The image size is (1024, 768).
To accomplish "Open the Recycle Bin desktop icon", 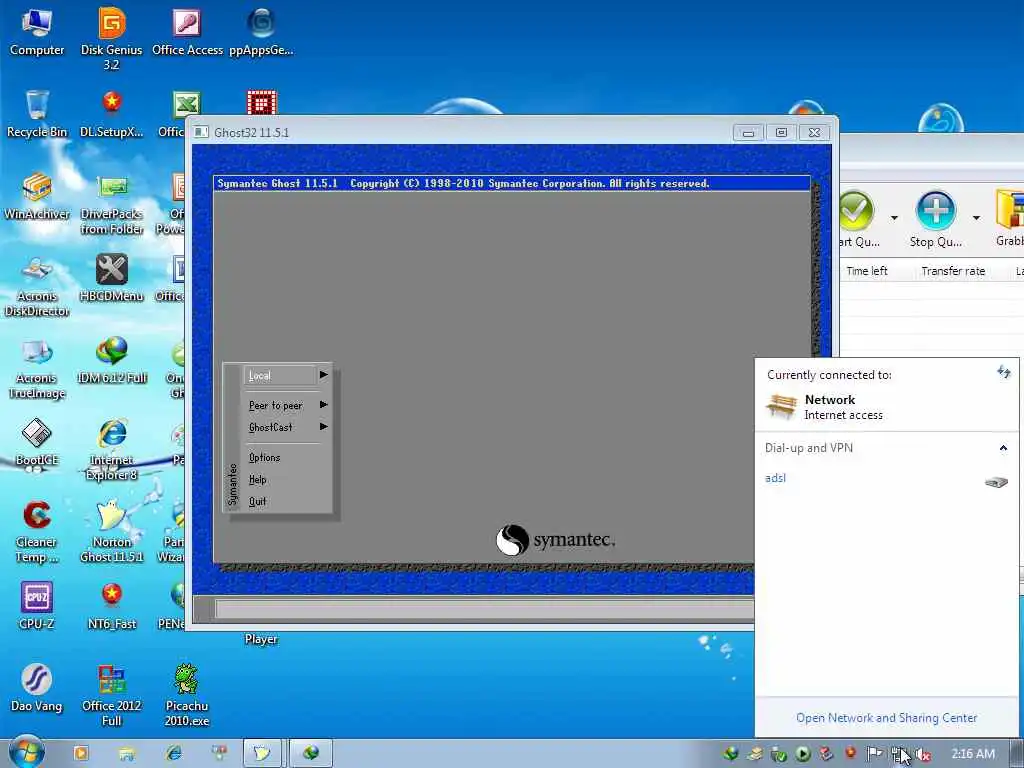I will pyautogui.click(x=37, y=114).
